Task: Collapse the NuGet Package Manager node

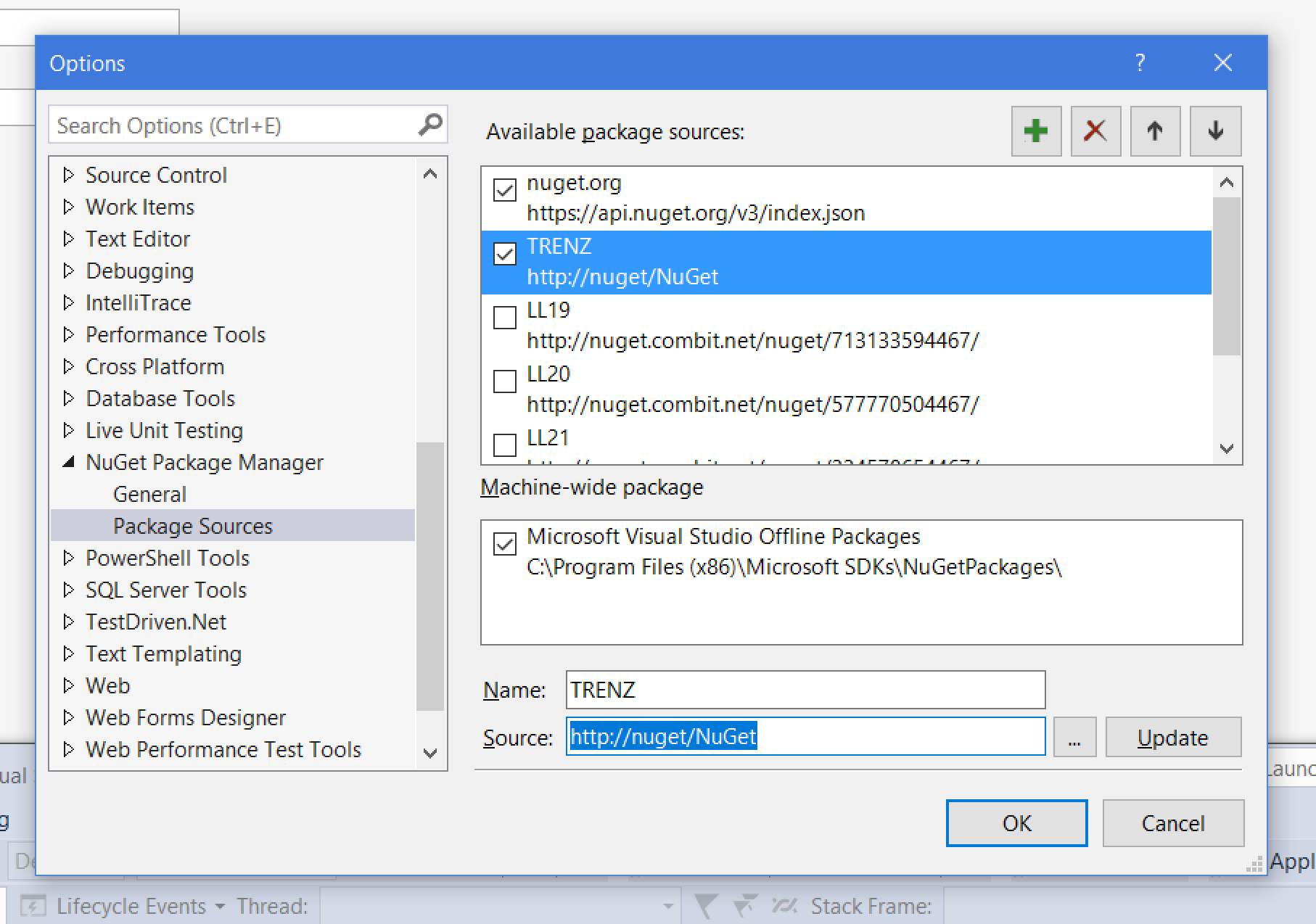Action: 69,462
